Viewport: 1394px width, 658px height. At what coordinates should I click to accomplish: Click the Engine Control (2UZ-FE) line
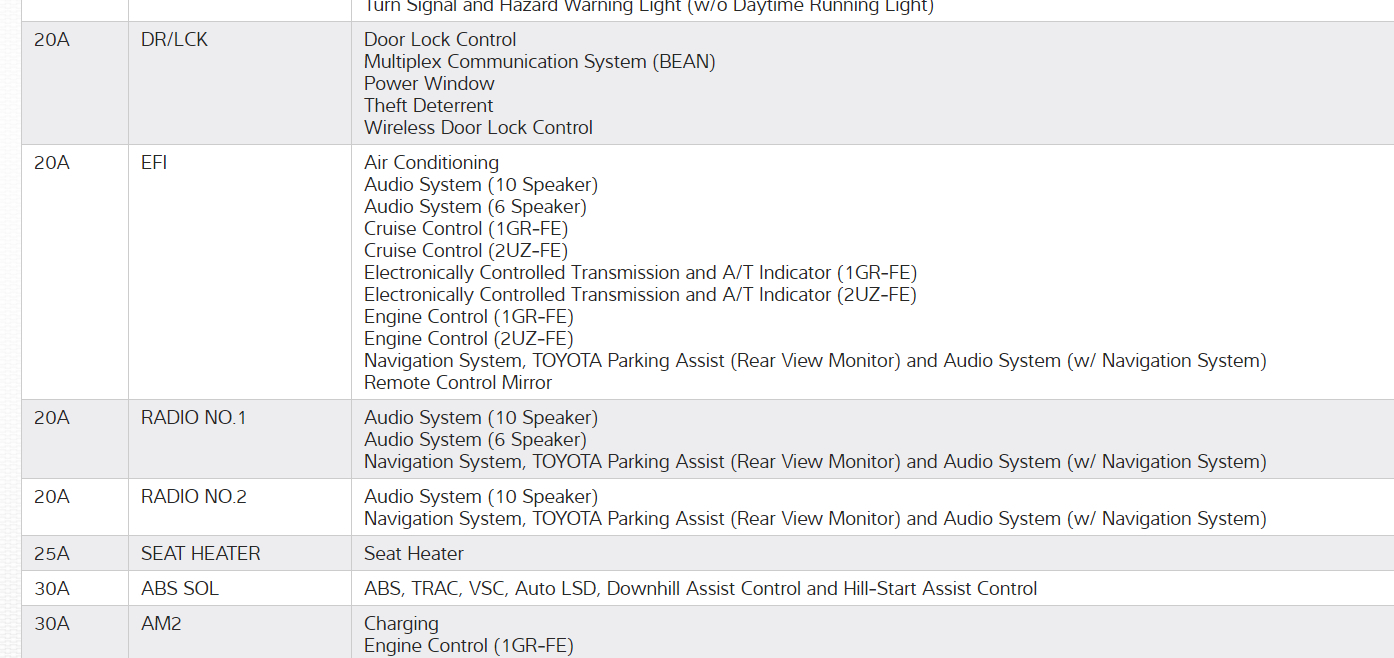[468, 339]
